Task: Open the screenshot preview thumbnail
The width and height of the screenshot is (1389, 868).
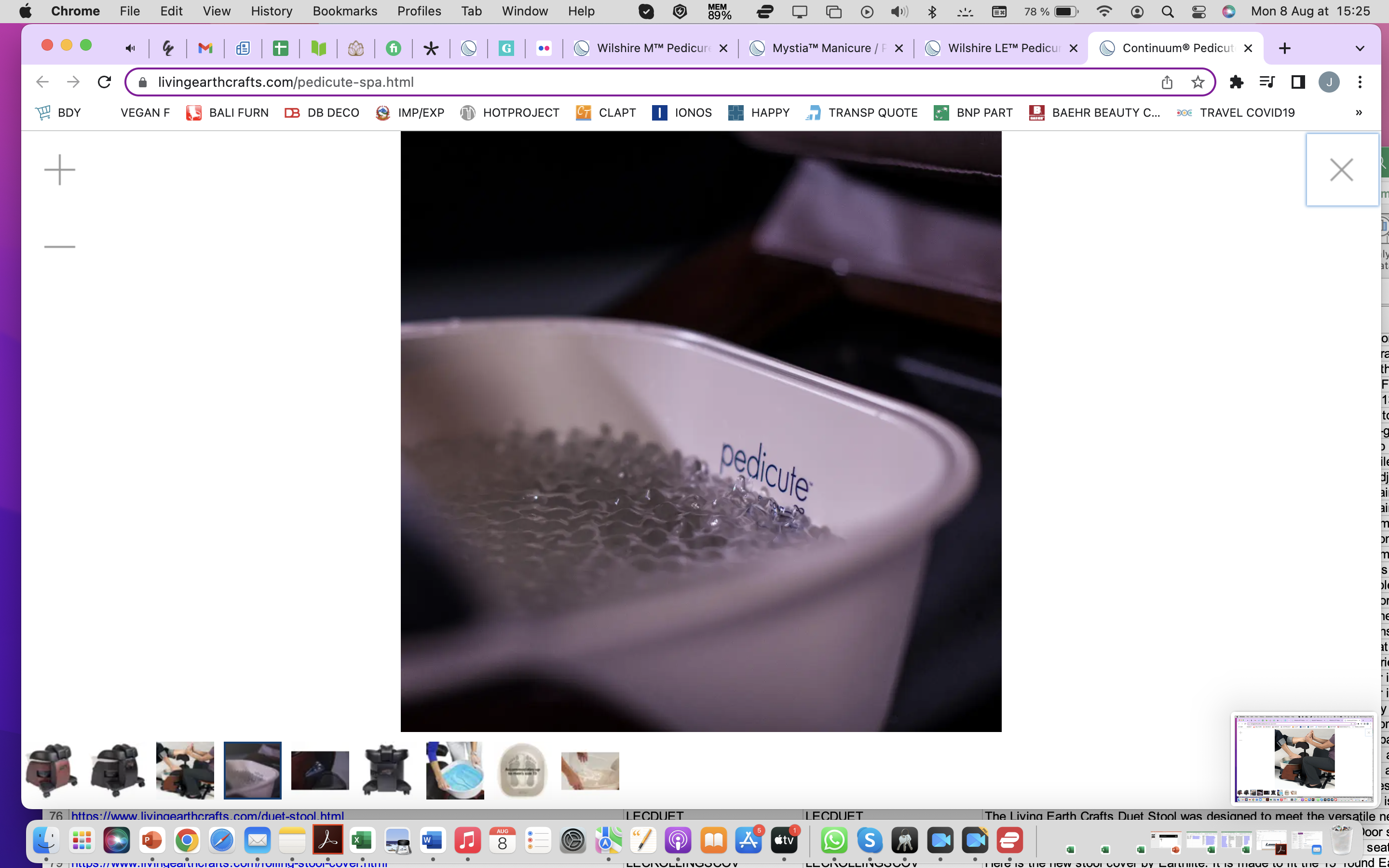Action: [1304, 759]
